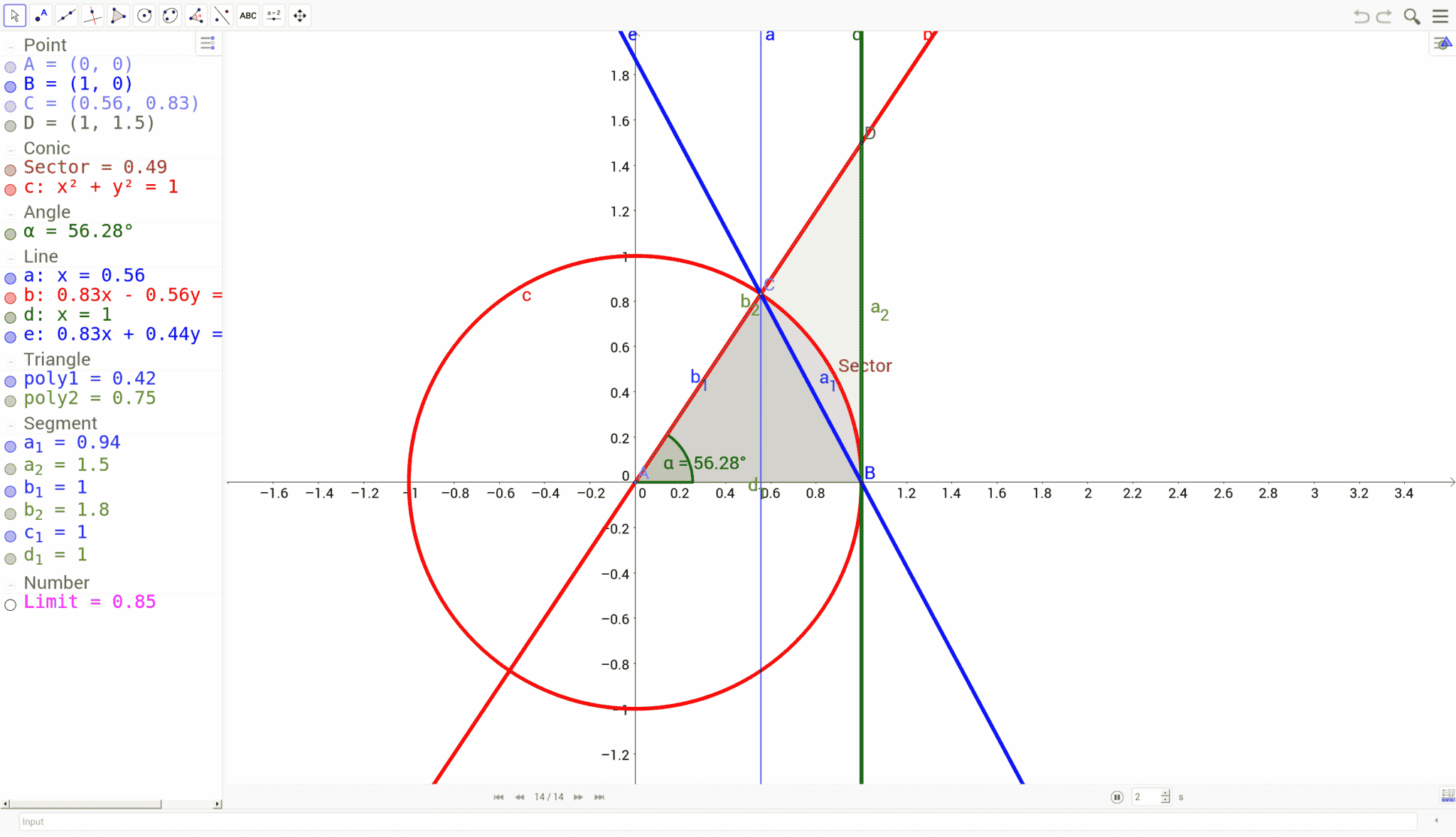1456x837 pixels.
Task: Select the Move arrow tool
Action: [15, 15]
